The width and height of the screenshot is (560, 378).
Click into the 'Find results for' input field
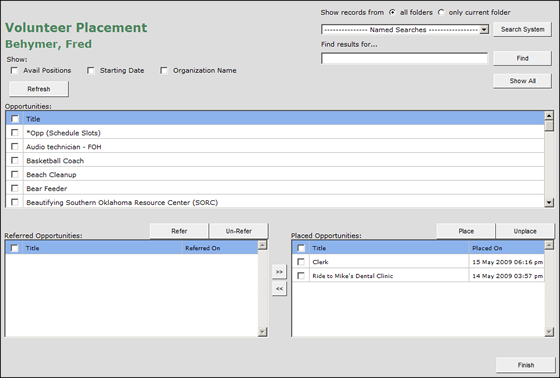tap(404, 58)
